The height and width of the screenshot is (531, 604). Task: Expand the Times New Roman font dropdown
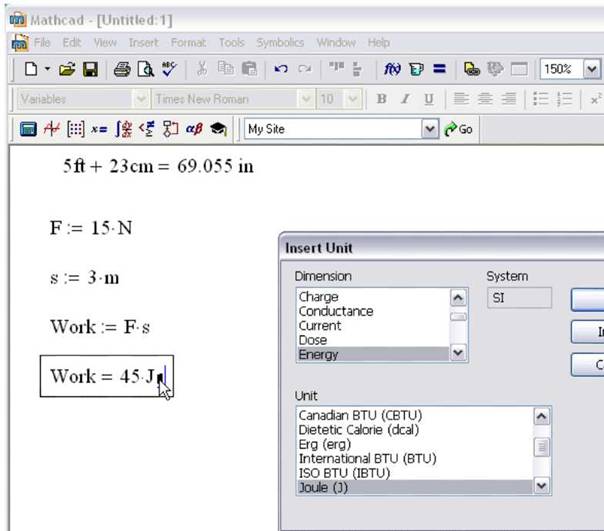coord(307,98)
